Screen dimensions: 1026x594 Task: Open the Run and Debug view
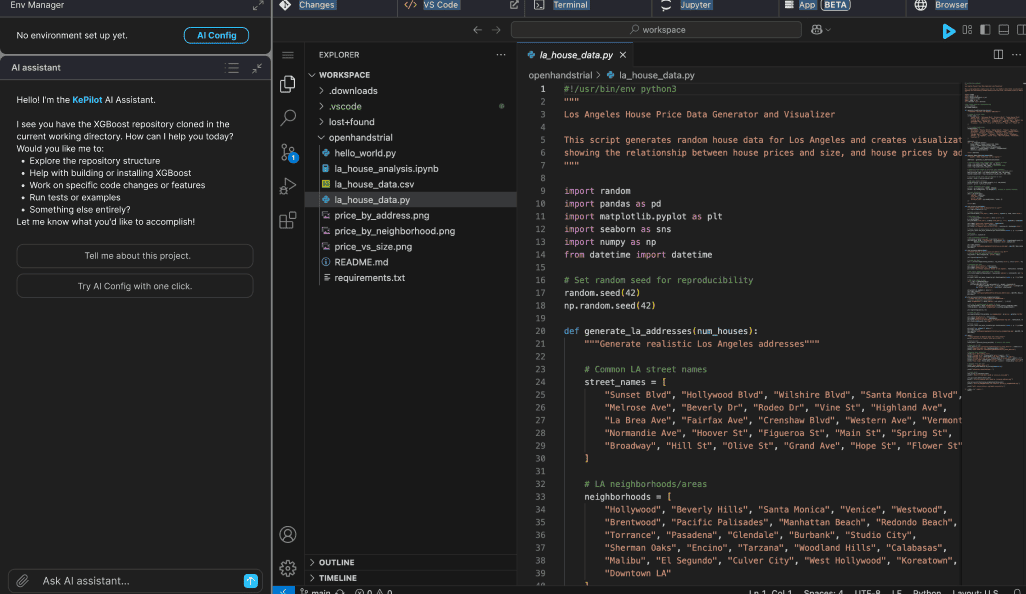pyautogui.click(x=287, y=186)
